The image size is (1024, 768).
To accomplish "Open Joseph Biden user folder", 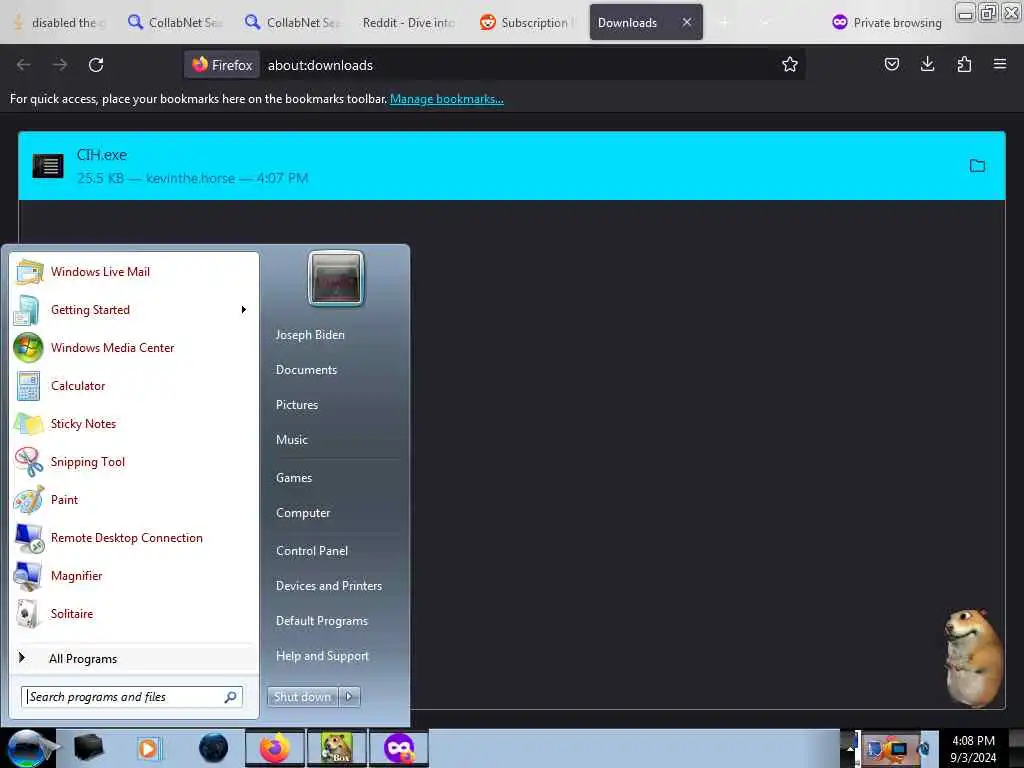I will point(310,334).
